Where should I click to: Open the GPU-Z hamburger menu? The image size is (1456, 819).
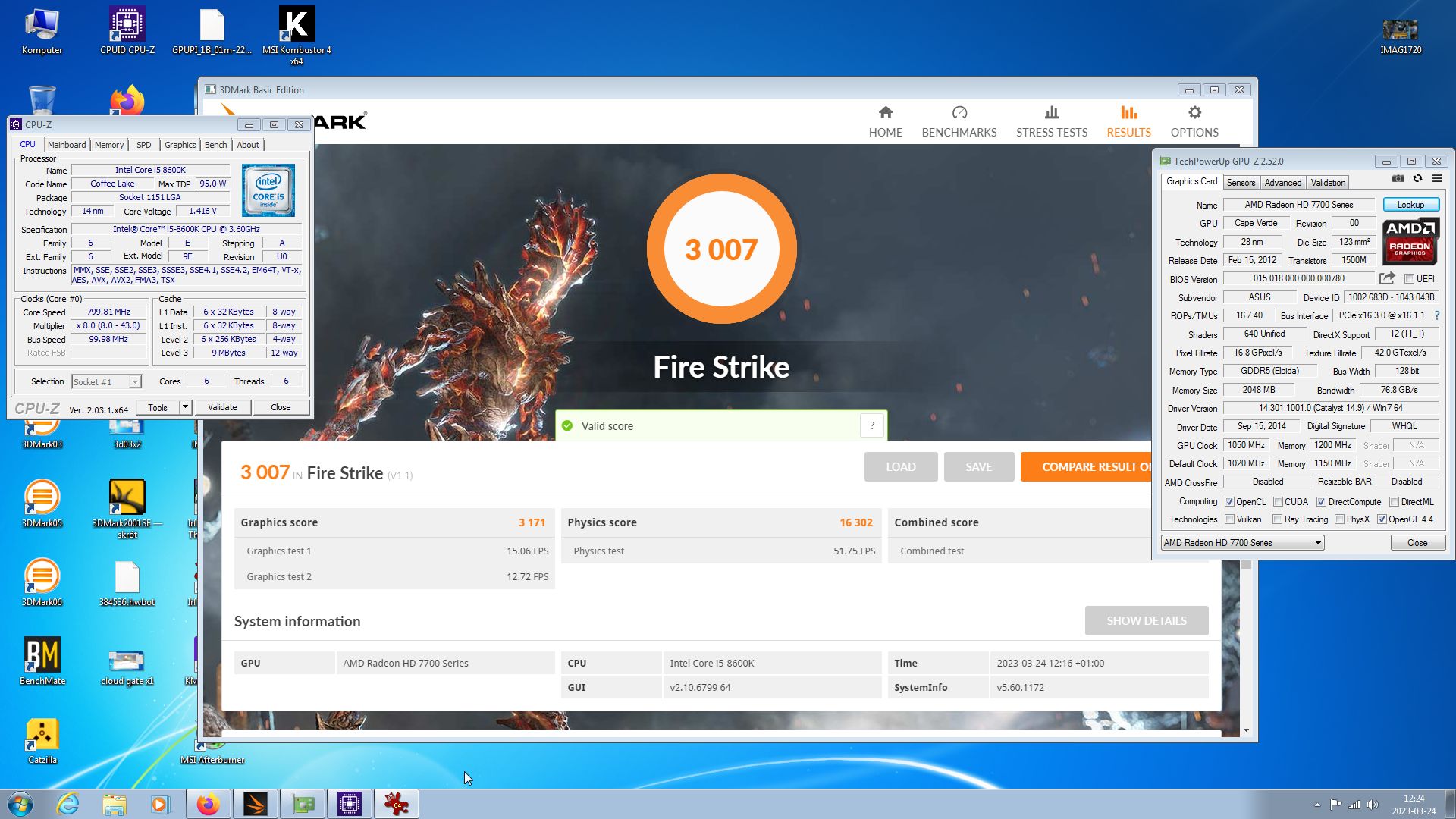(1437, 179)
